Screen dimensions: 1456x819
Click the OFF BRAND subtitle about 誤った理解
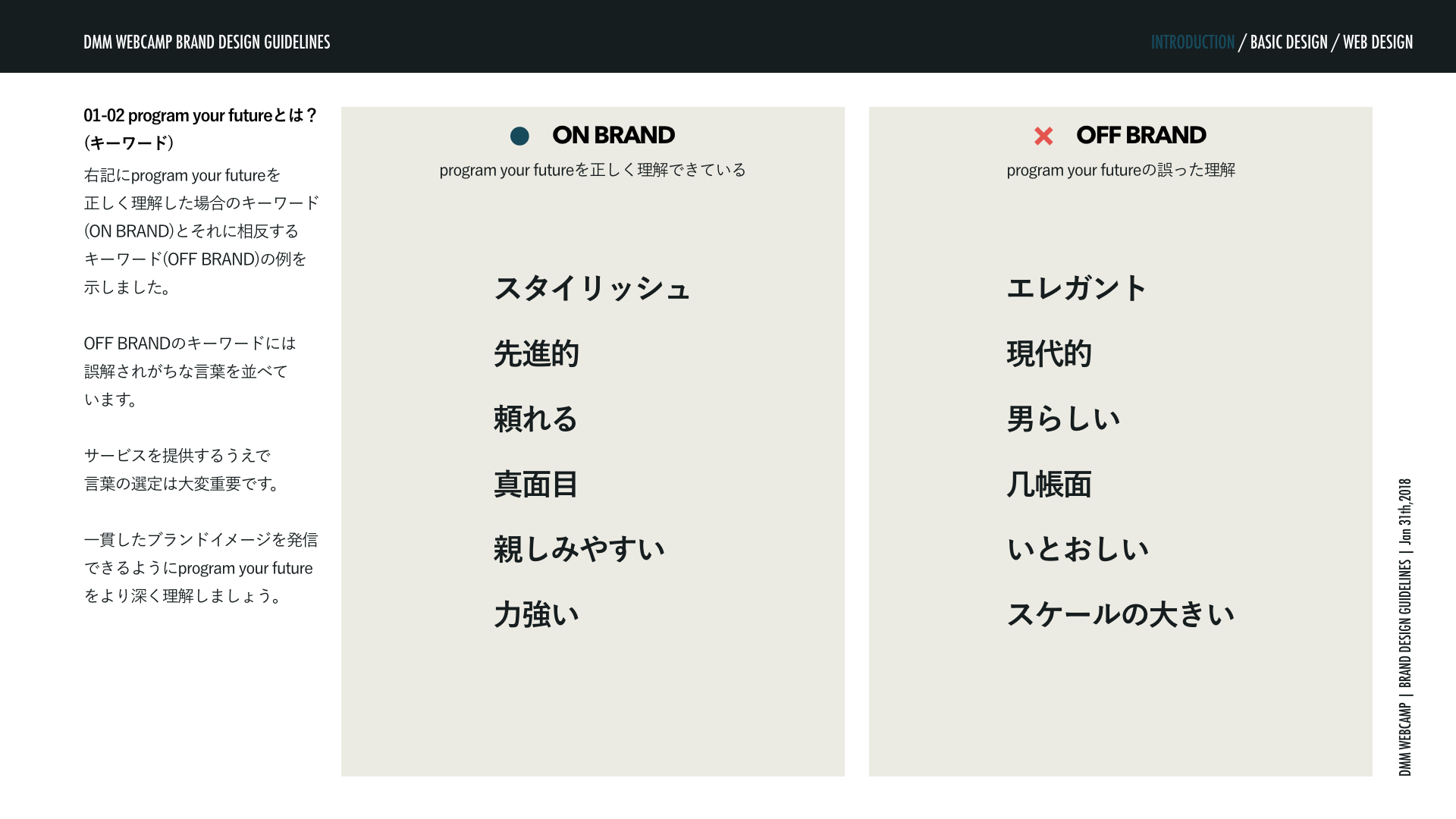(x=1121, y=170)
